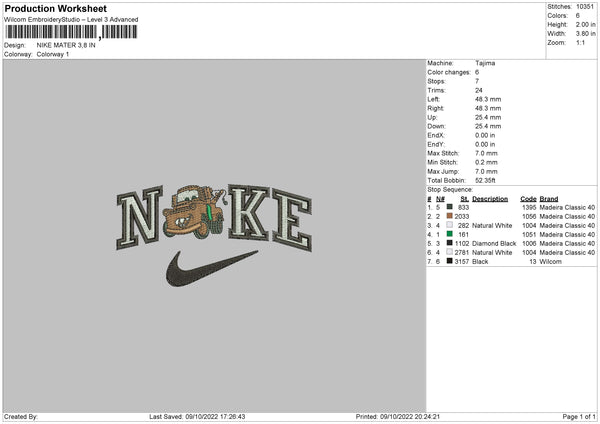Click the Max Jump value 7.0 mm

click(x=486, y=172)
